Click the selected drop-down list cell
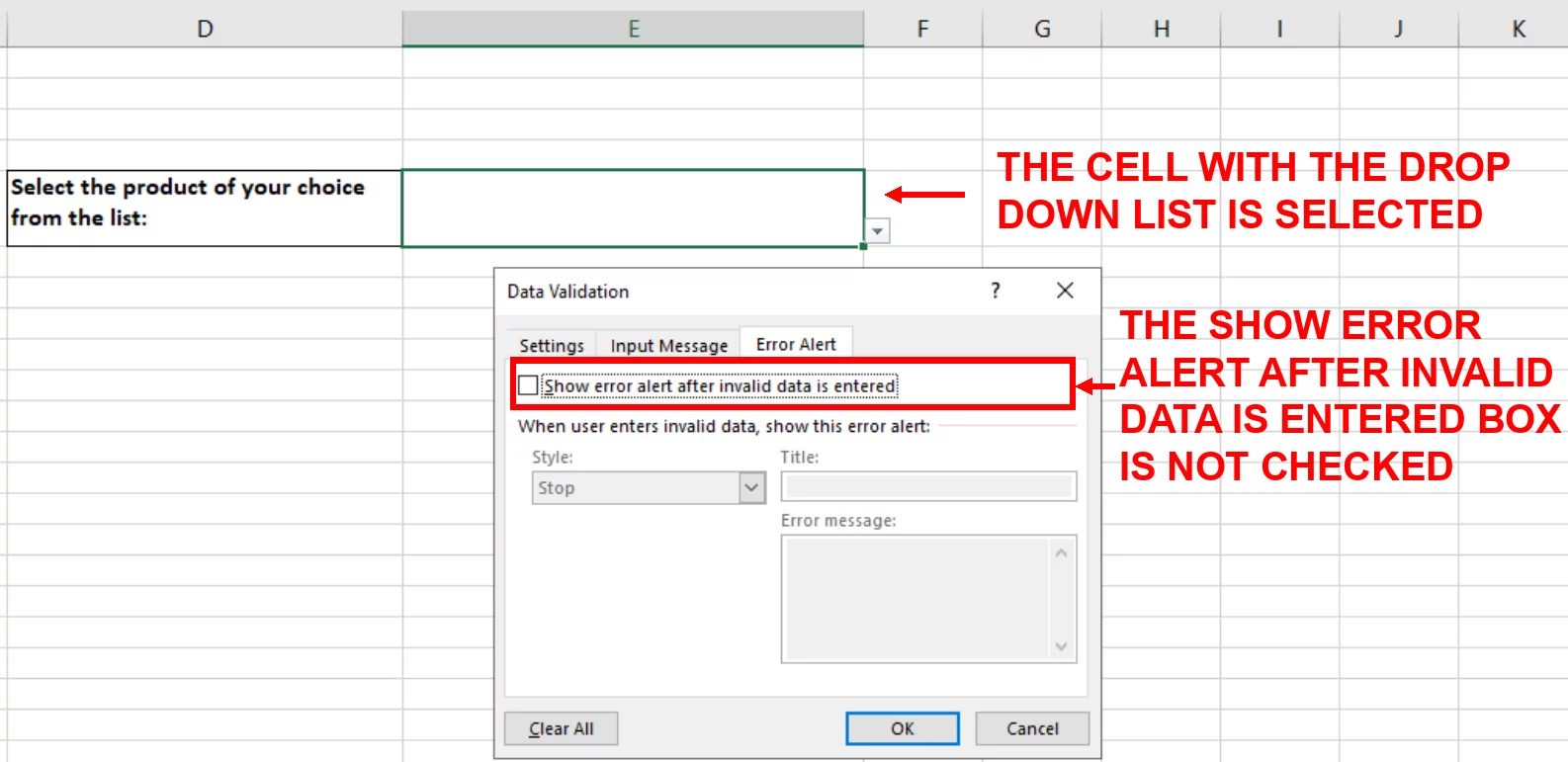The image size is (1568, 762). pyautogui.click(x=633, y=208)
